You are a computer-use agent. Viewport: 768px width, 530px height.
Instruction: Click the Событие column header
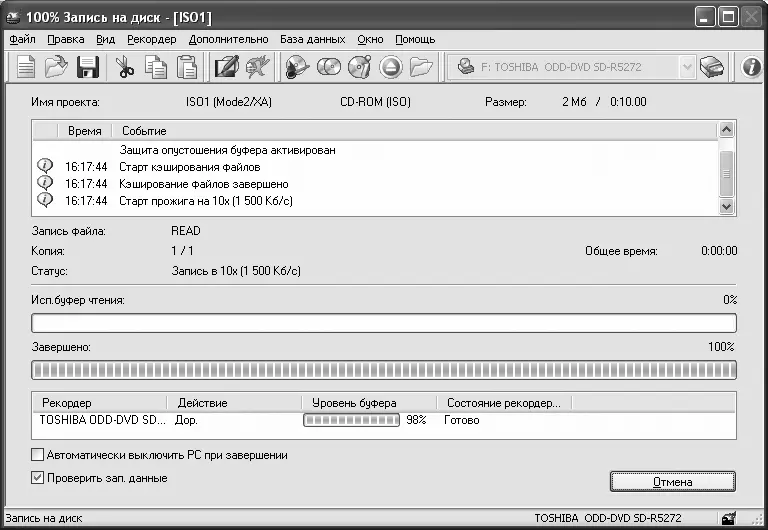coord(144,131)
